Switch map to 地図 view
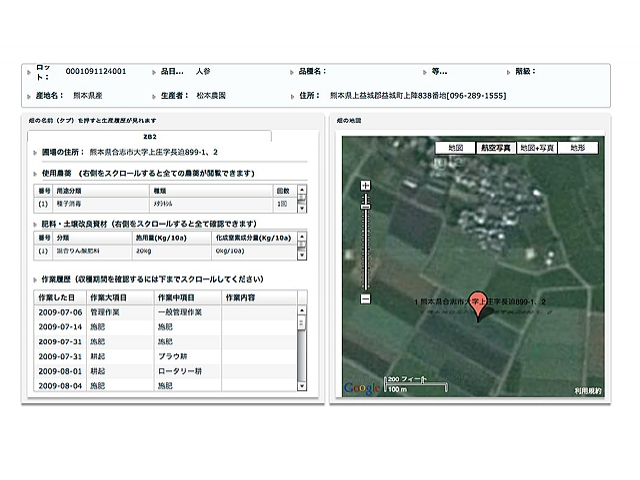 456,148
